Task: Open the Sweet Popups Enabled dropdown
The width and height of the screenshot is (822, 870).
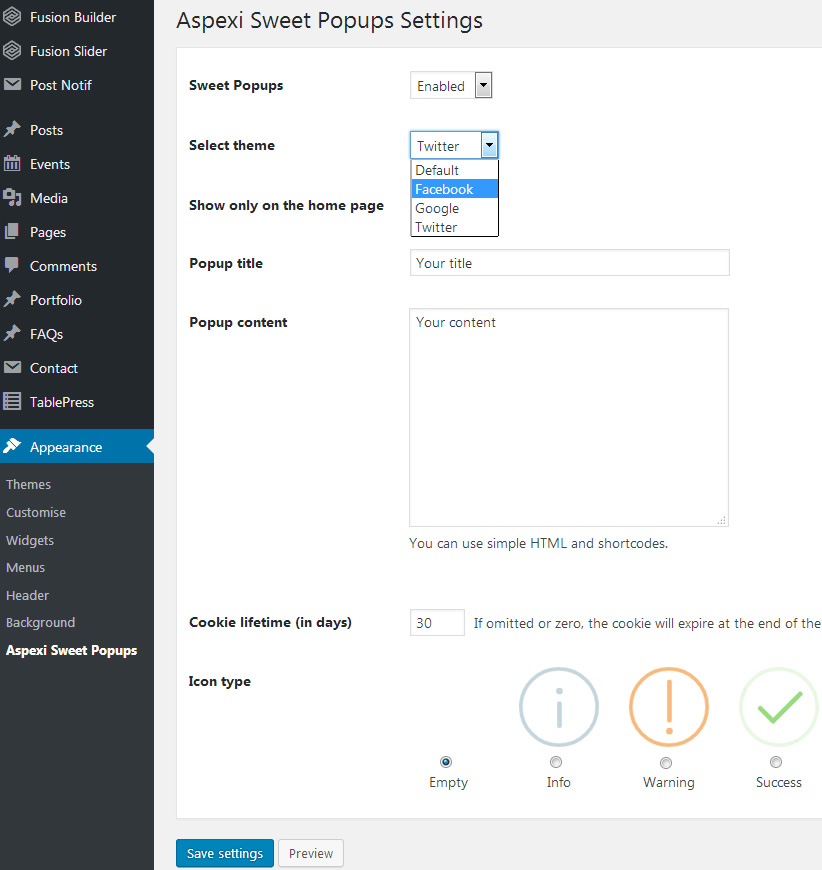Action: tap(451, 85)
